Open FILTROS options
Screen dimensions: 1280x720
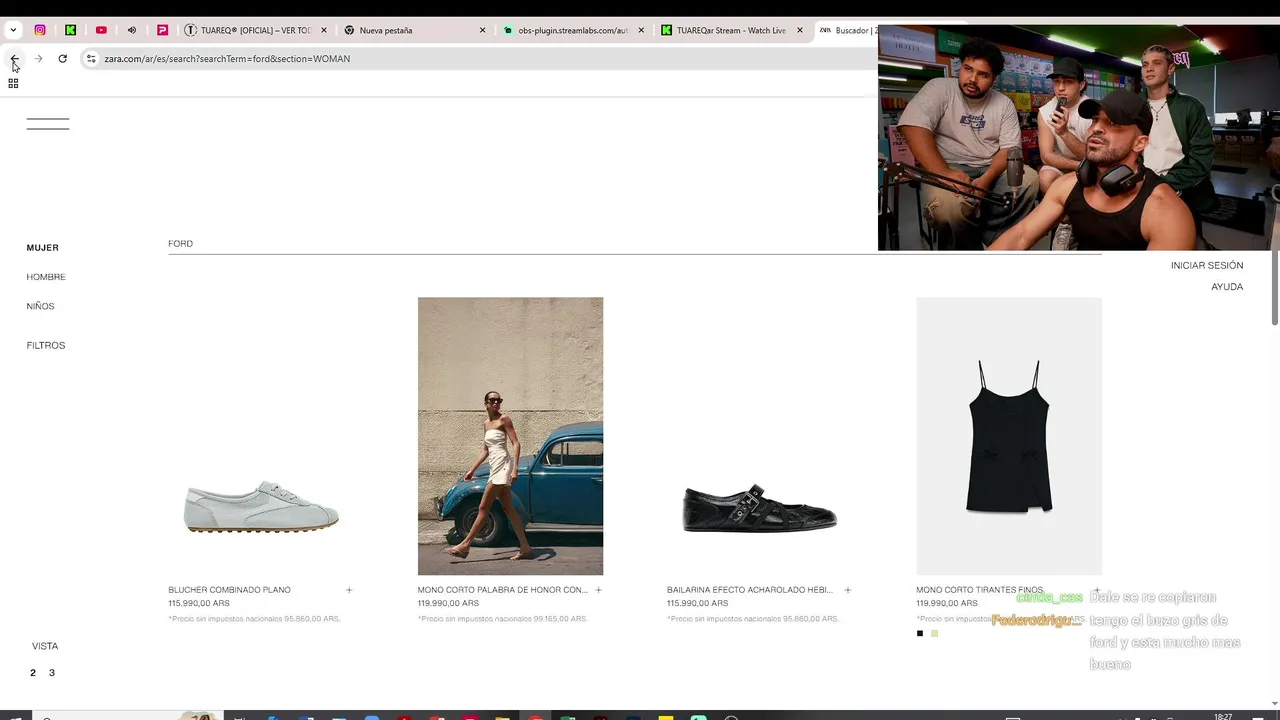pos(46,345)
